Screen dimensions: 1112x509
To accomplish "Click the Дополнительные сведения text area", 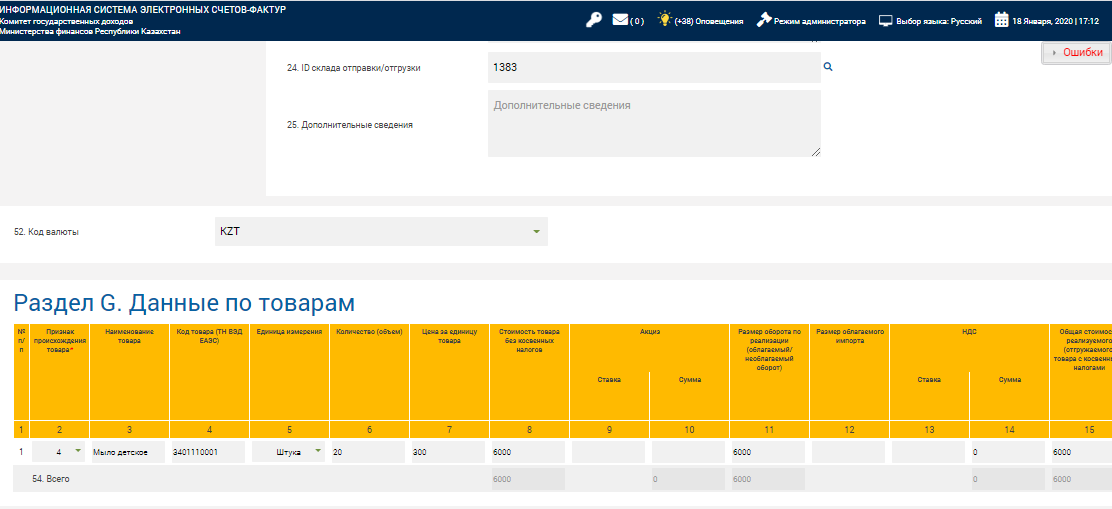I will (x=653, y=124).
